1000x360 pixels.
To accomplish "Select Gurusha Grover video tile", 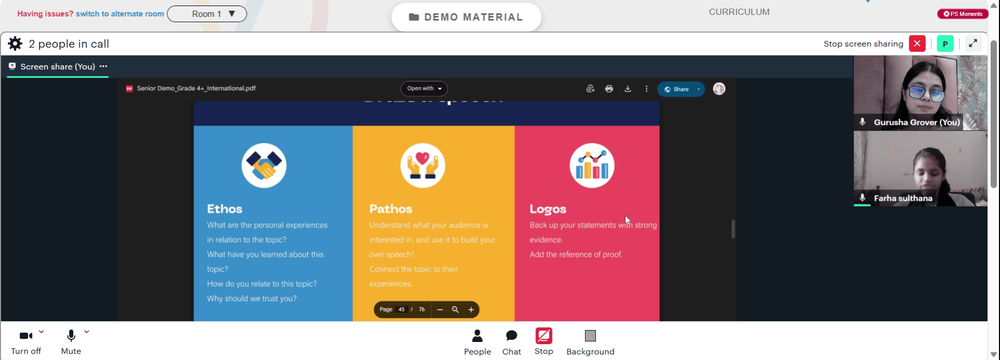I will (x=920, y=93).
